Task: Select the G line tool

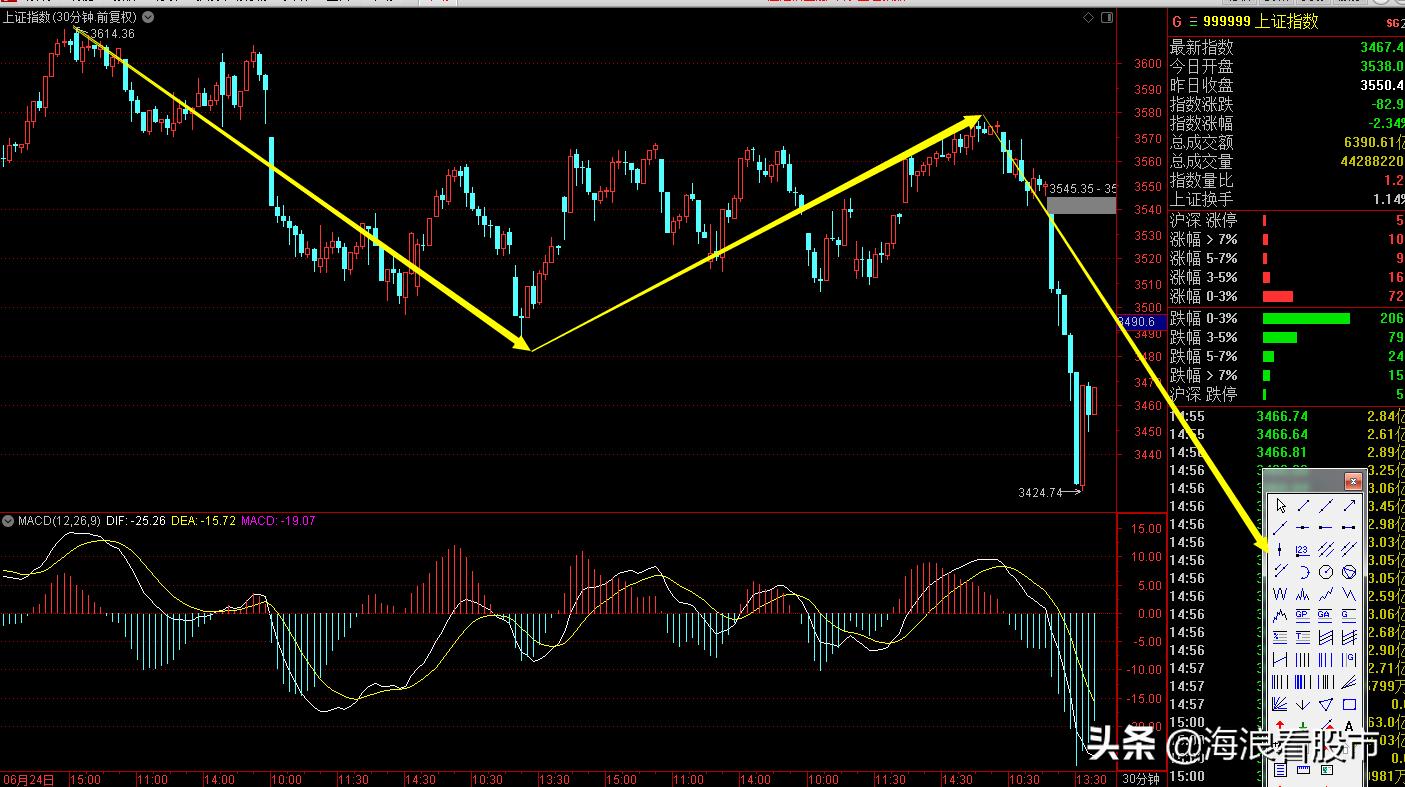Action: [x=1350, y=616]
